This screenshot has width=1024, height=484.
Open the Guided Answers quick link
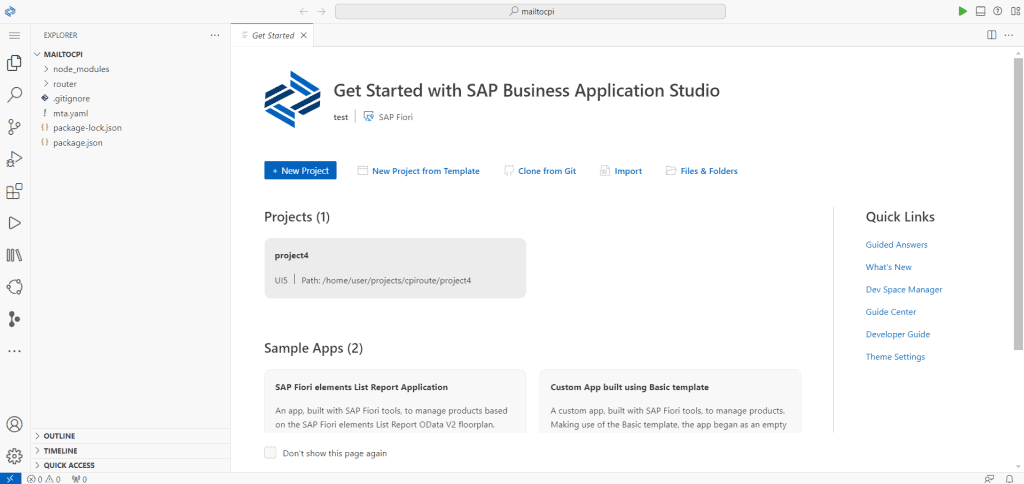[x=896, y=245]
